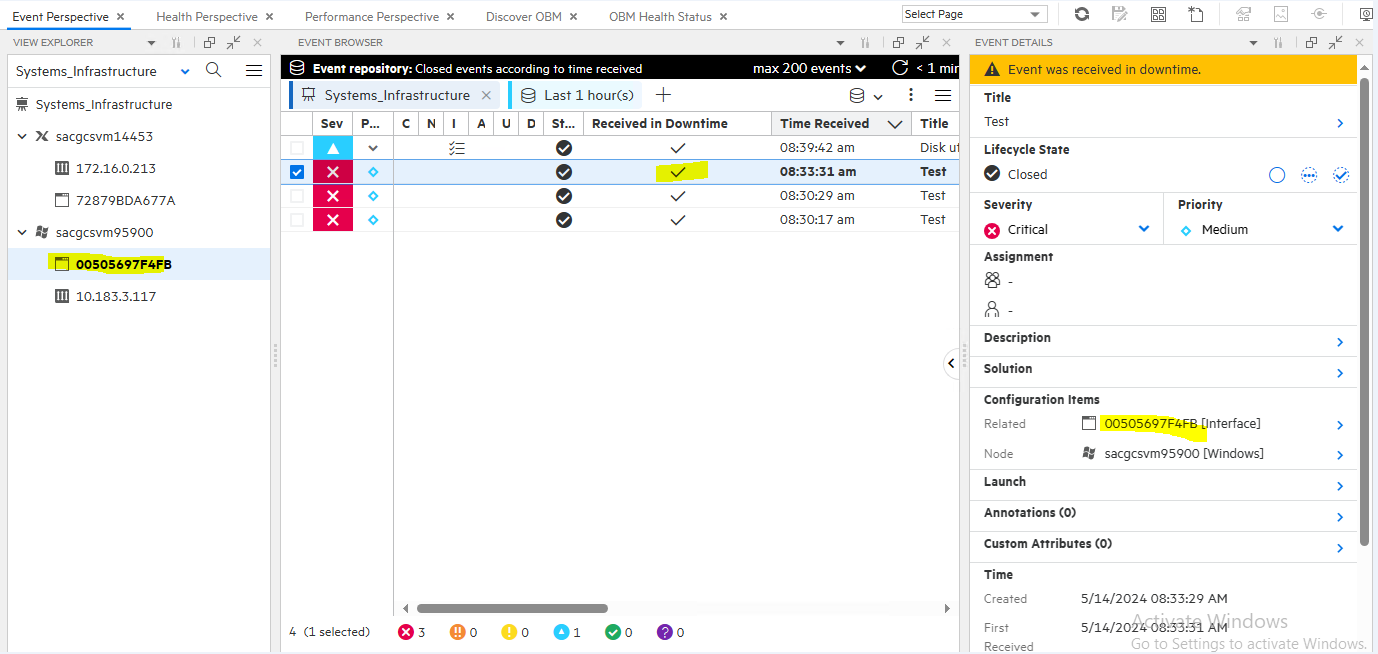Screen dimensions: 1378x654
Task: Open the new page icon in the top toolbar
Action: [x=1195, y=14]
